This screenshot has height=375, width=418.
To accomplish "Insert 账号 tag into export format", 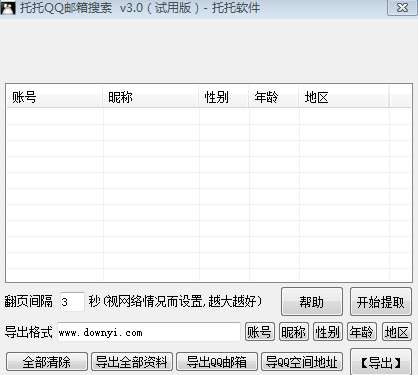I will tap(260, 332).
